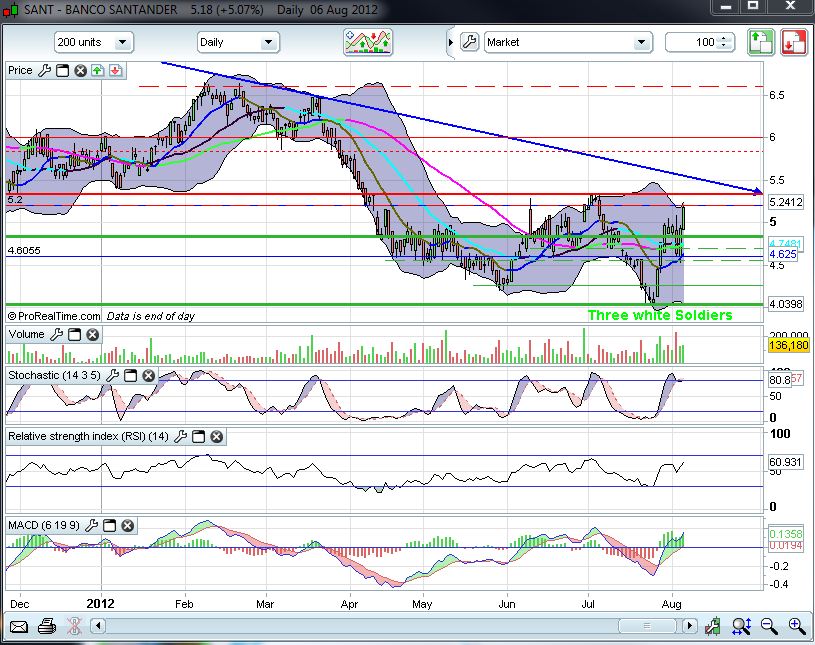Close the Volume panel

click(93, 334)
